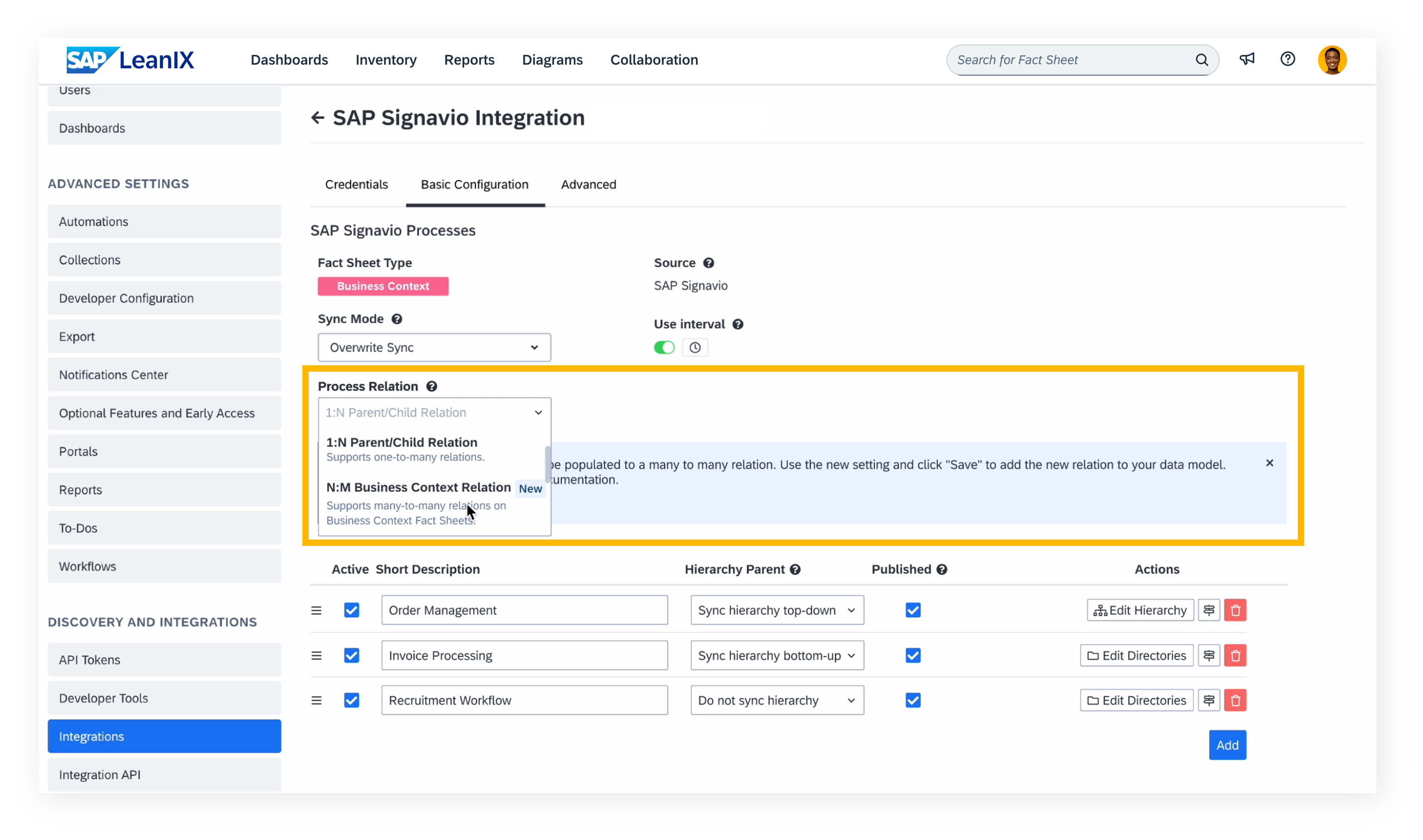Image resolution: width=1423 pixels, height=840 pixels.
Task: Show help for Source
Action: point(709,263)
